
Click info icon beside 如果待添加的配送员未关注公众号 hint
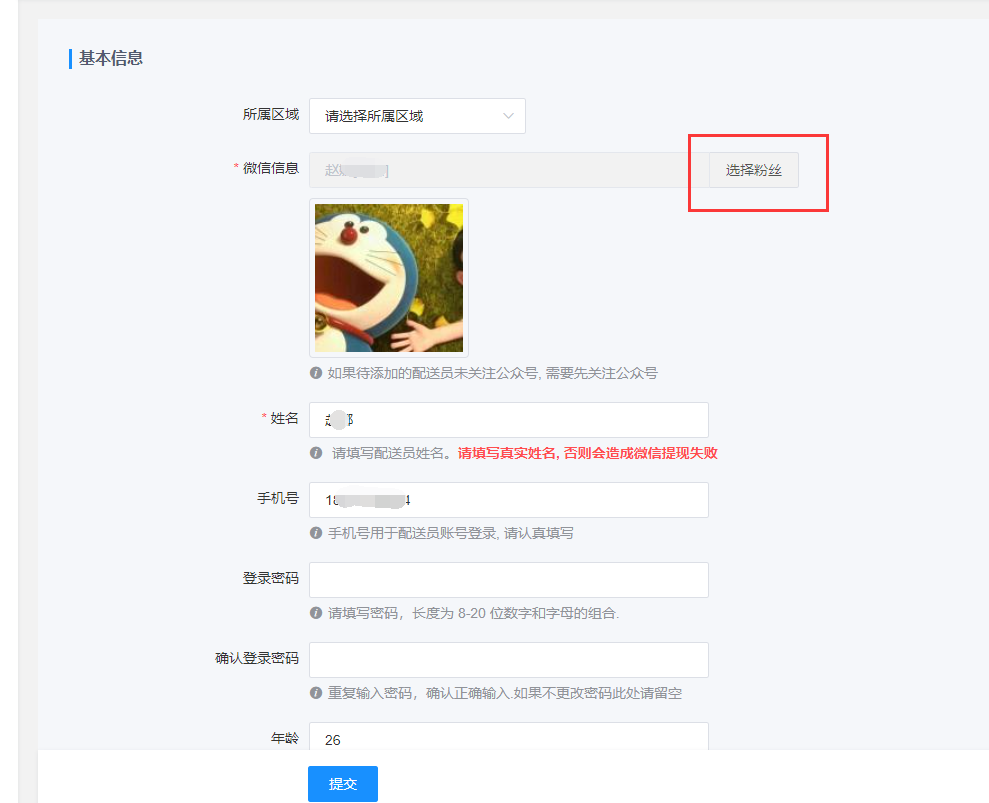click(x=316, y=373)
